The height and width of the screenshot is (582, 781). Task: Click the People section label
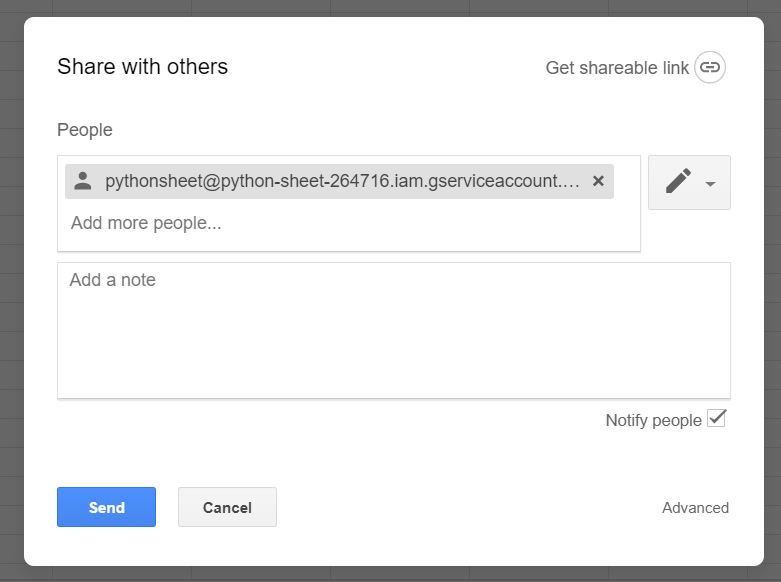pos(85,130)
